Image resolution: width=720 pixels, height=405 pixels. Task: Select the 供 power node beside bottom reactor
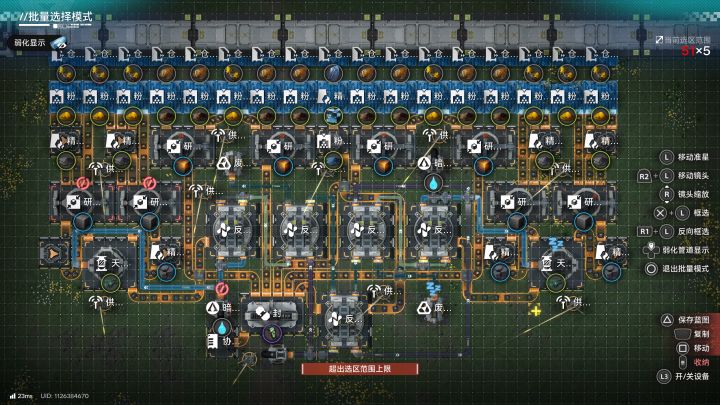tap(381, 291)
